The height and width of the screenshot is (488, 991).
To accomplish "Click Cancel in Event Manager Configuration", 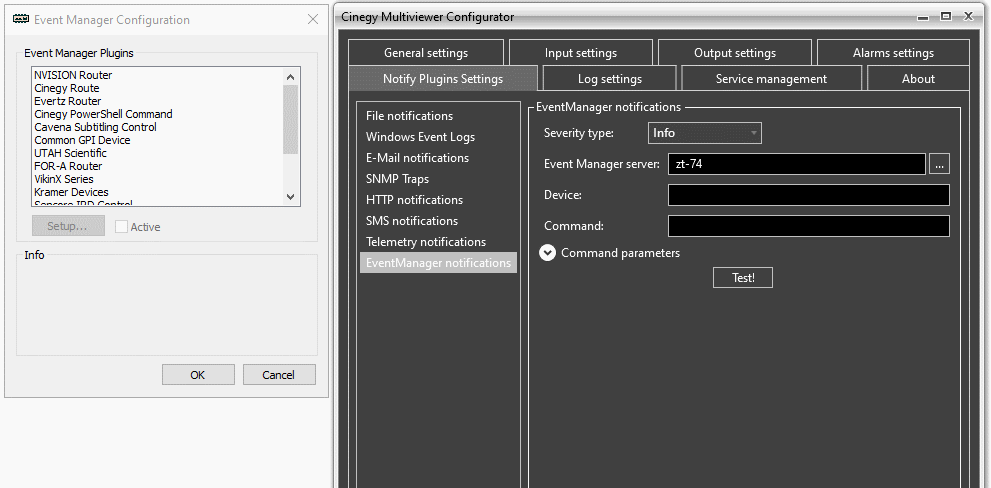I will pos(279,375).
